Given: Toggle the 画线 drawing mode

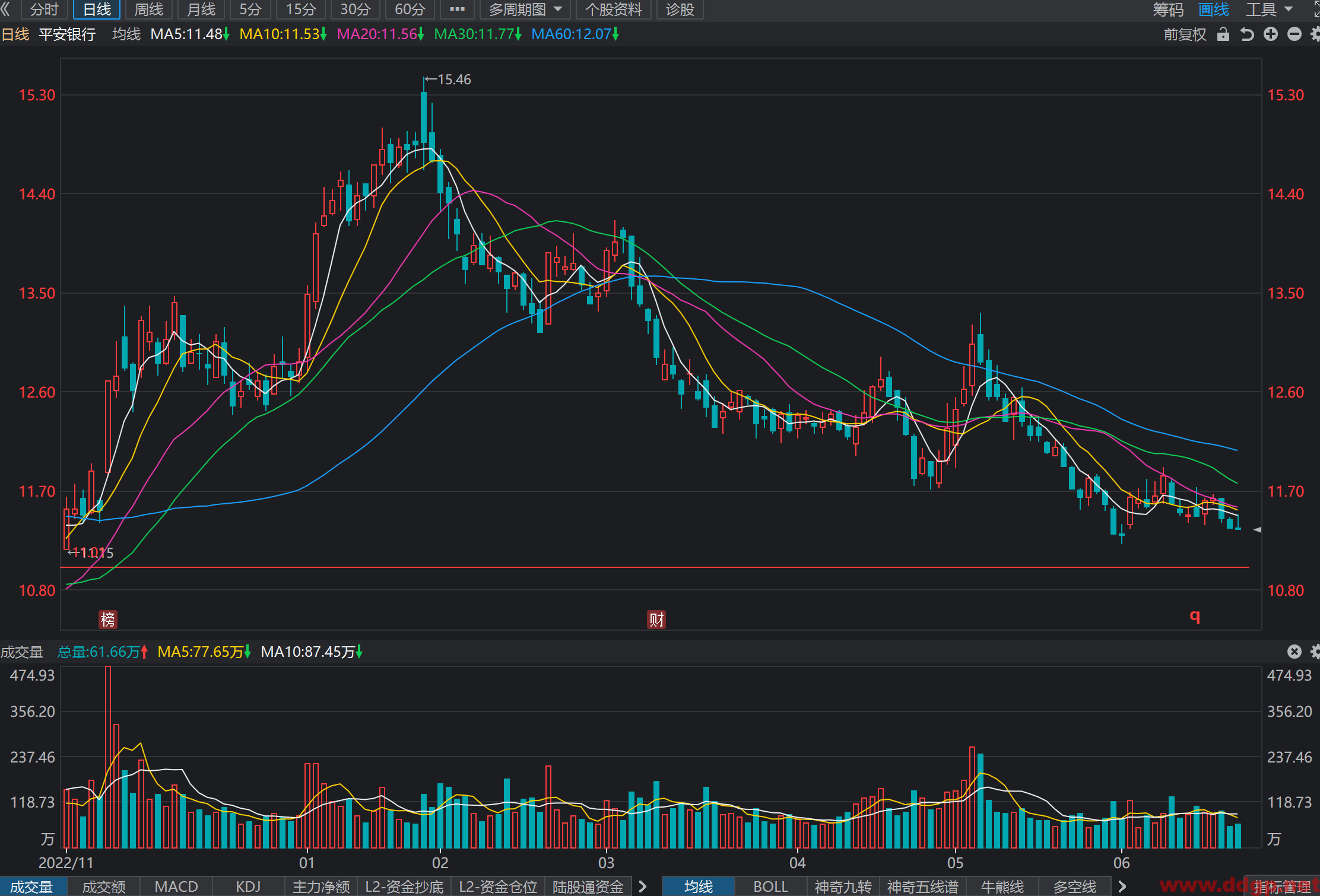Looking at the screenshot, I should [x=1213, y=9].
